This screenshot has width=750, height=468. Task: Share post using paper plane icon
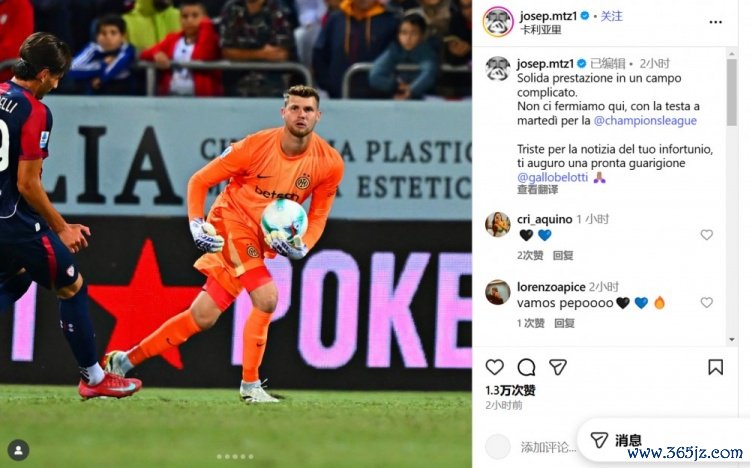[558, 367]
